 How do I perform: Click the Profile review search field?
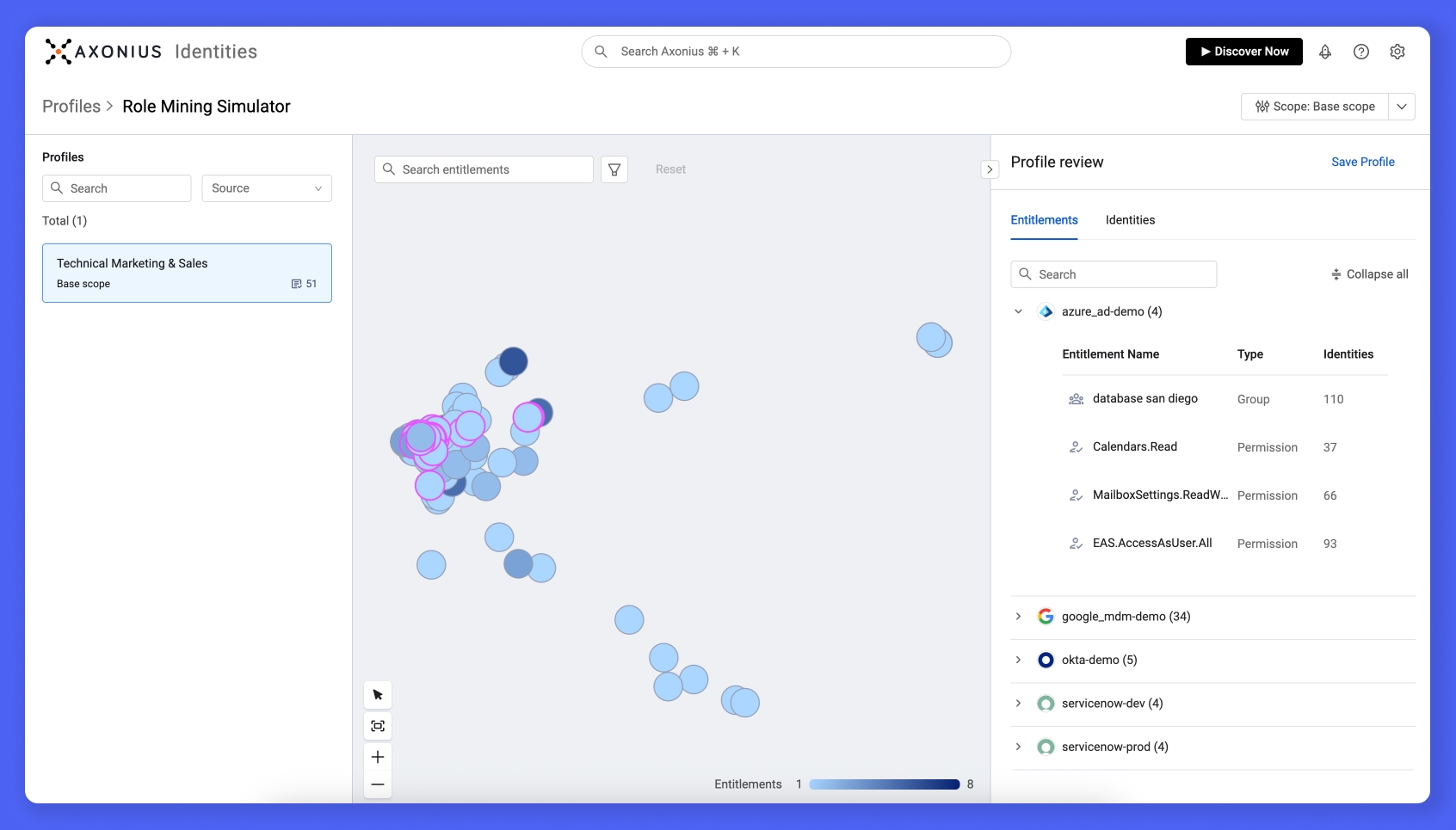(1114, 274)
